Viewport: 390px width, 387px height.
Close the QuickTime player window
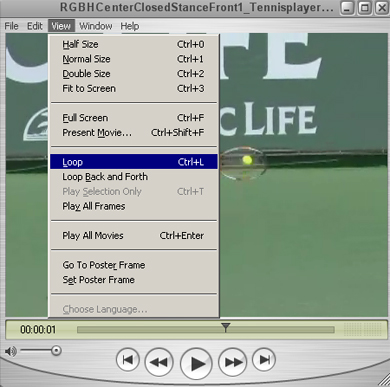tap(382, 8)
